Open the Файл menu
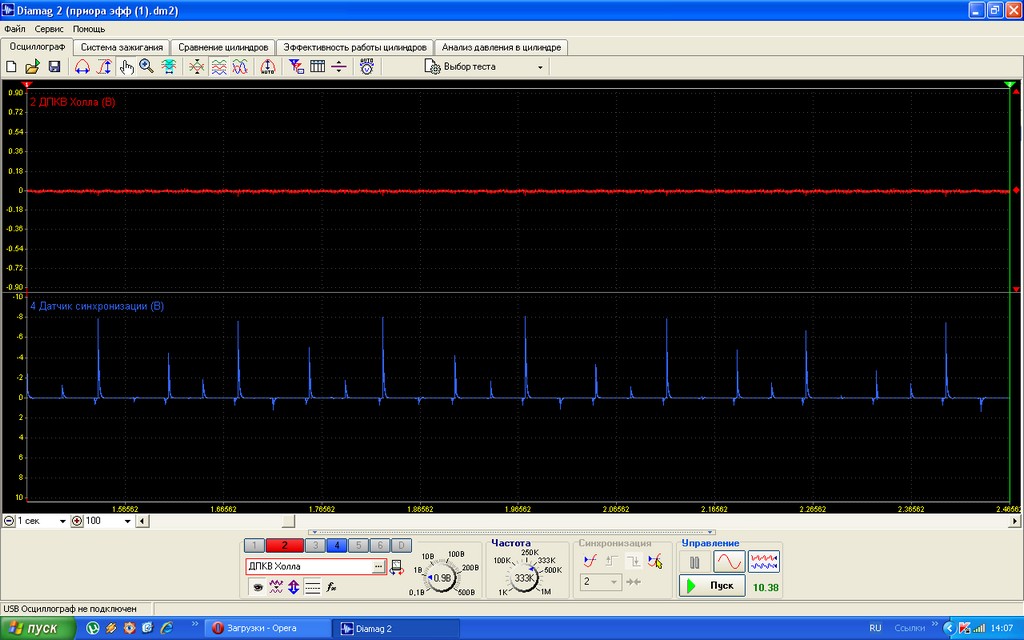Image resolution: width=1024 pixels, height=640 pixels. coord(14,29)
